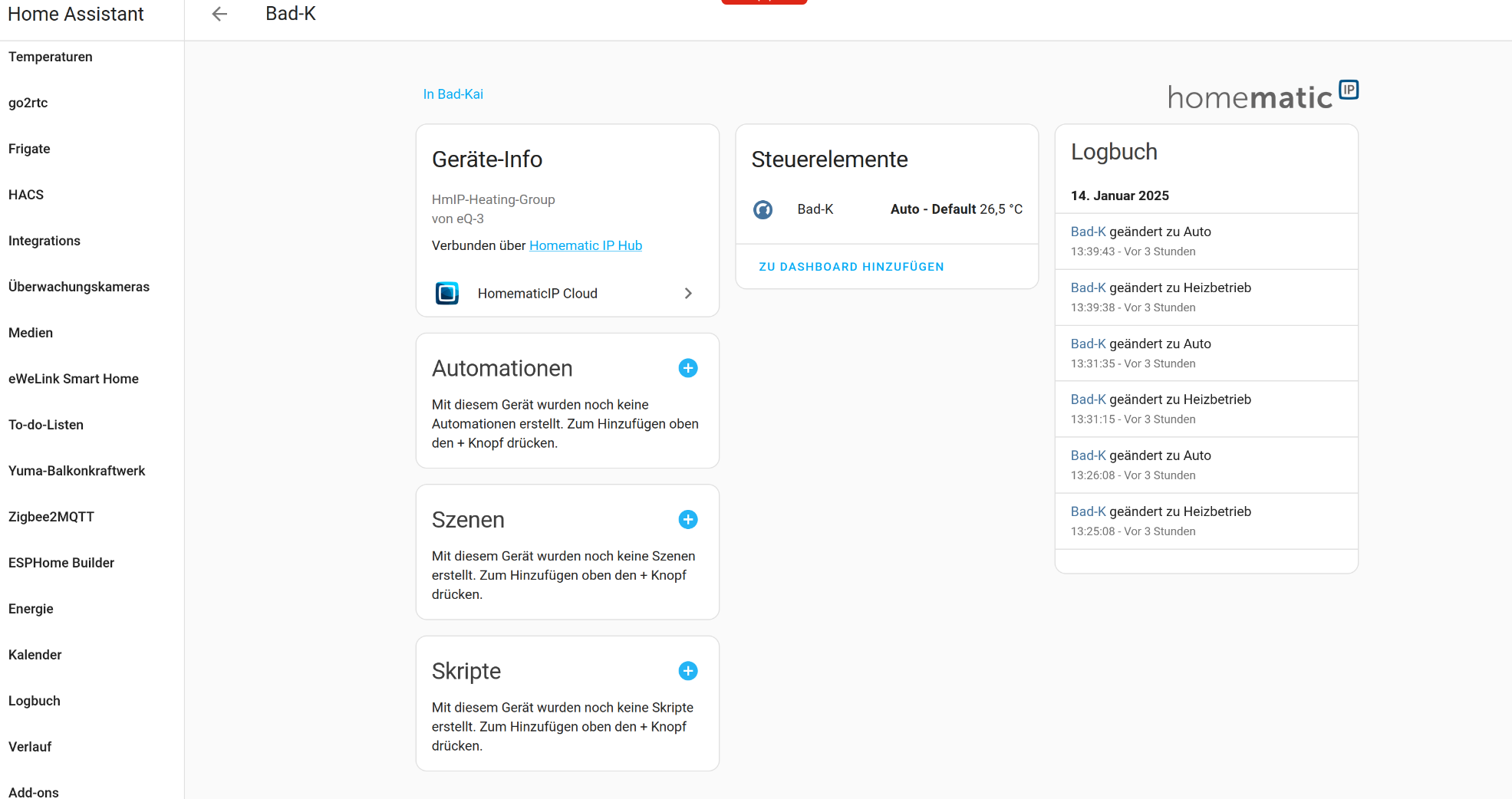Click the homematic IP brand logo
The height and width of the screenshot is (799, 1512).
click(x=1263, y=95)
